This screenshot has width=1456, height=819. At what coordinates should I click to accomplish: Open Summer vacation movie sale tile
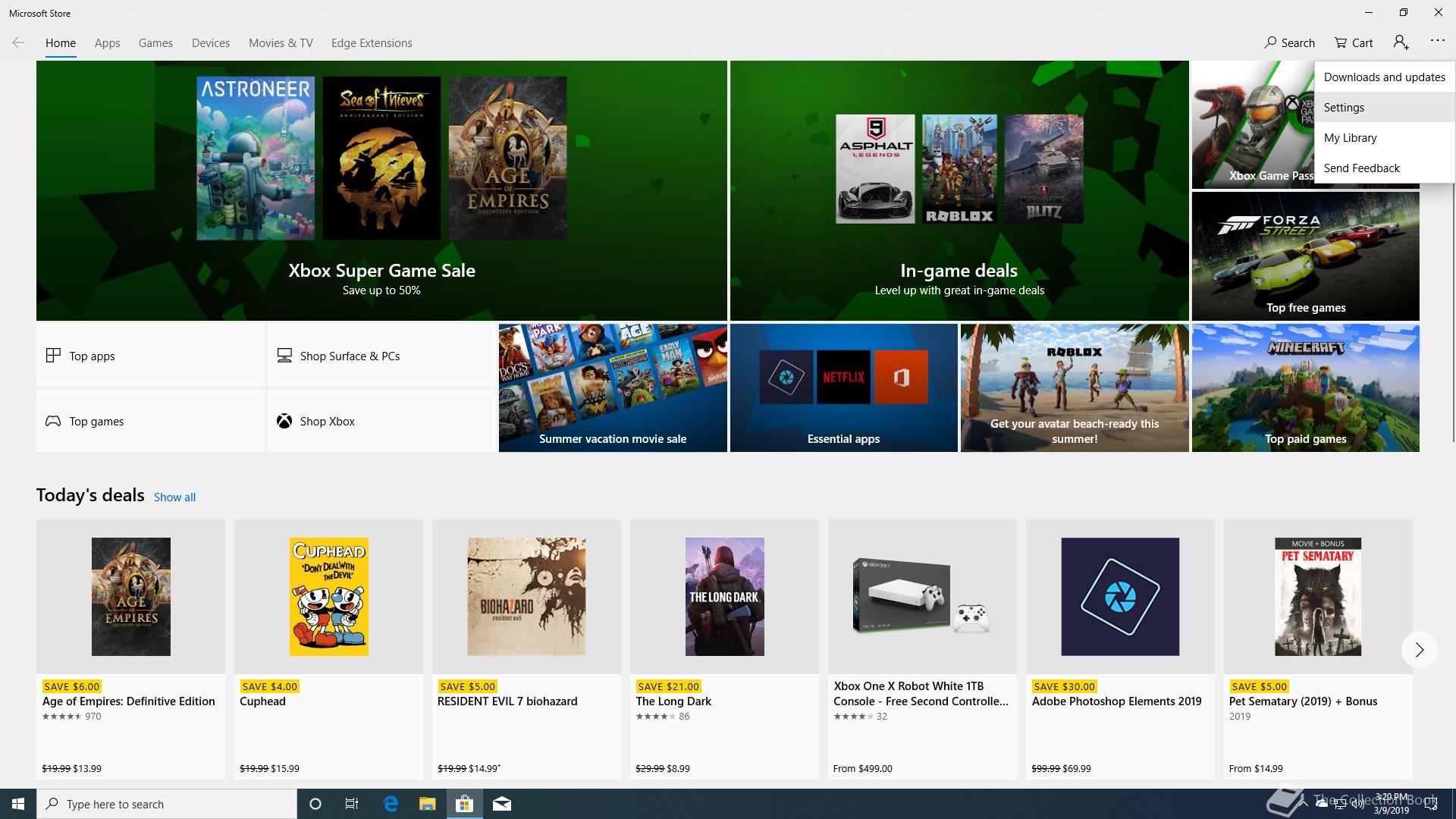tap(613, 388)
